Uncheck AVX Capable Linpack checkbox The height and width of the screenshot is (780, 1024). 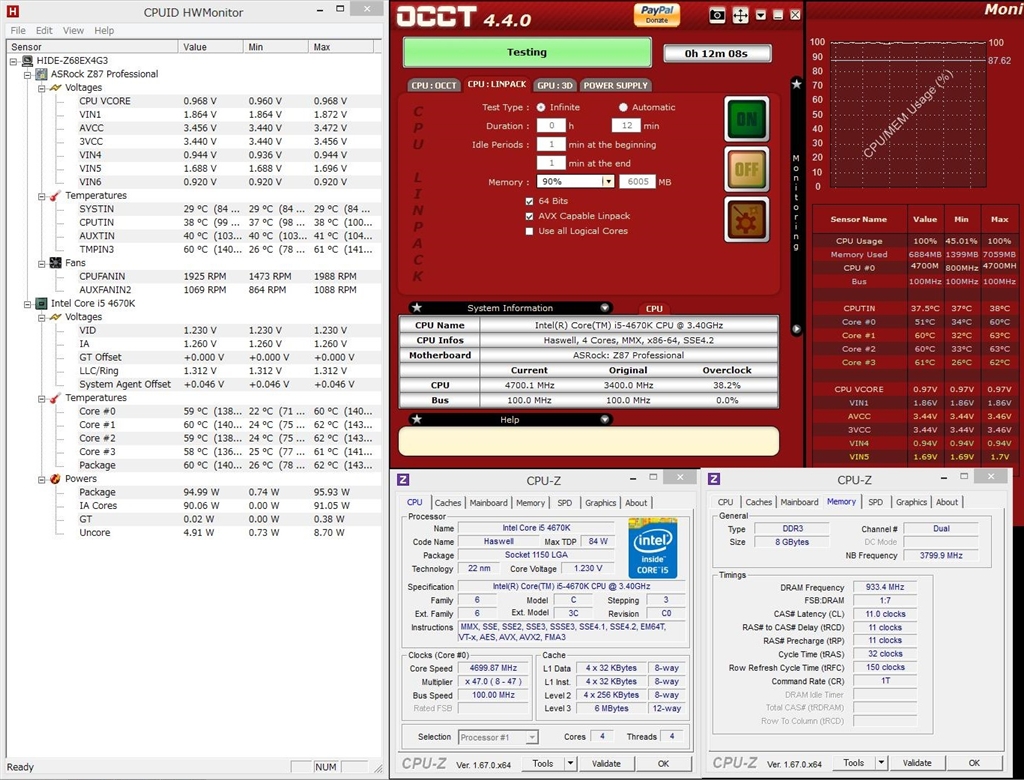[530, 216]
